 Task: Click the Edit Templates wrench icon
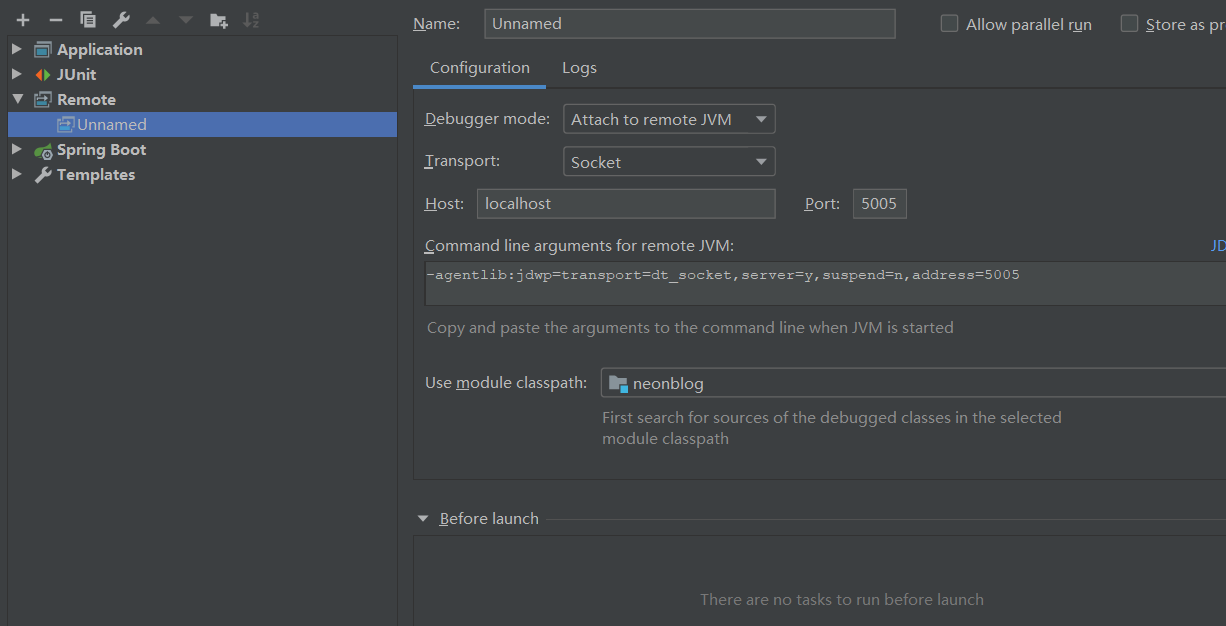pyautogui.click(x=121, y=20)
